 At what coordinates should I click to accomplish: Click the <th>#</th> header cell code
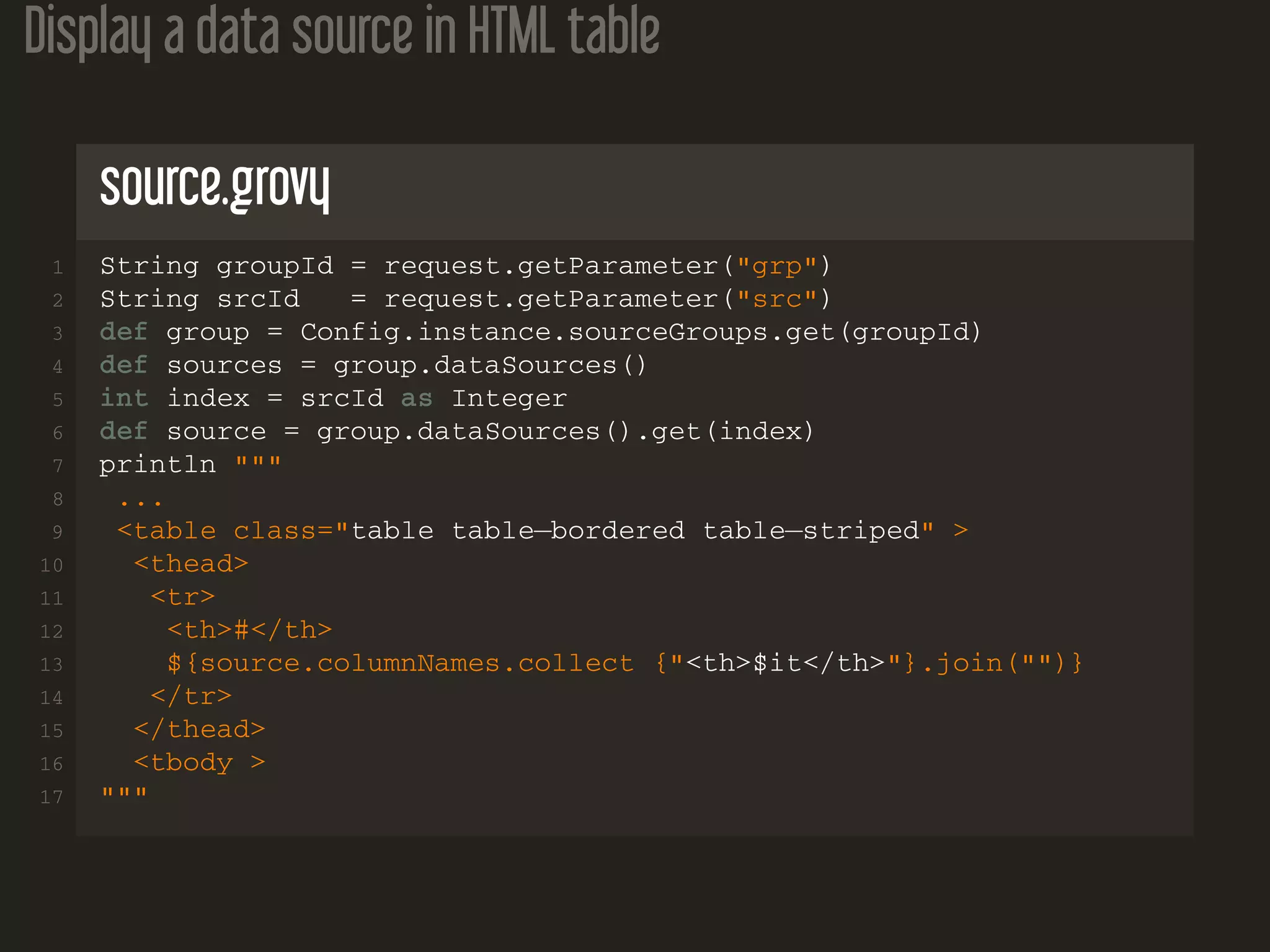coord(249,630)
